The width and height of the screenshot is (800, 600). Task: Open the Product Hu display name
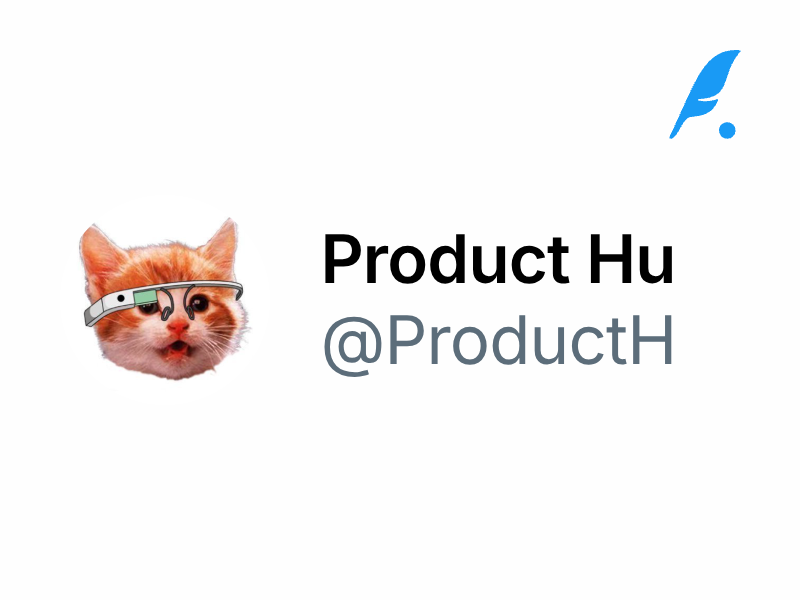(x=498, y=259)
